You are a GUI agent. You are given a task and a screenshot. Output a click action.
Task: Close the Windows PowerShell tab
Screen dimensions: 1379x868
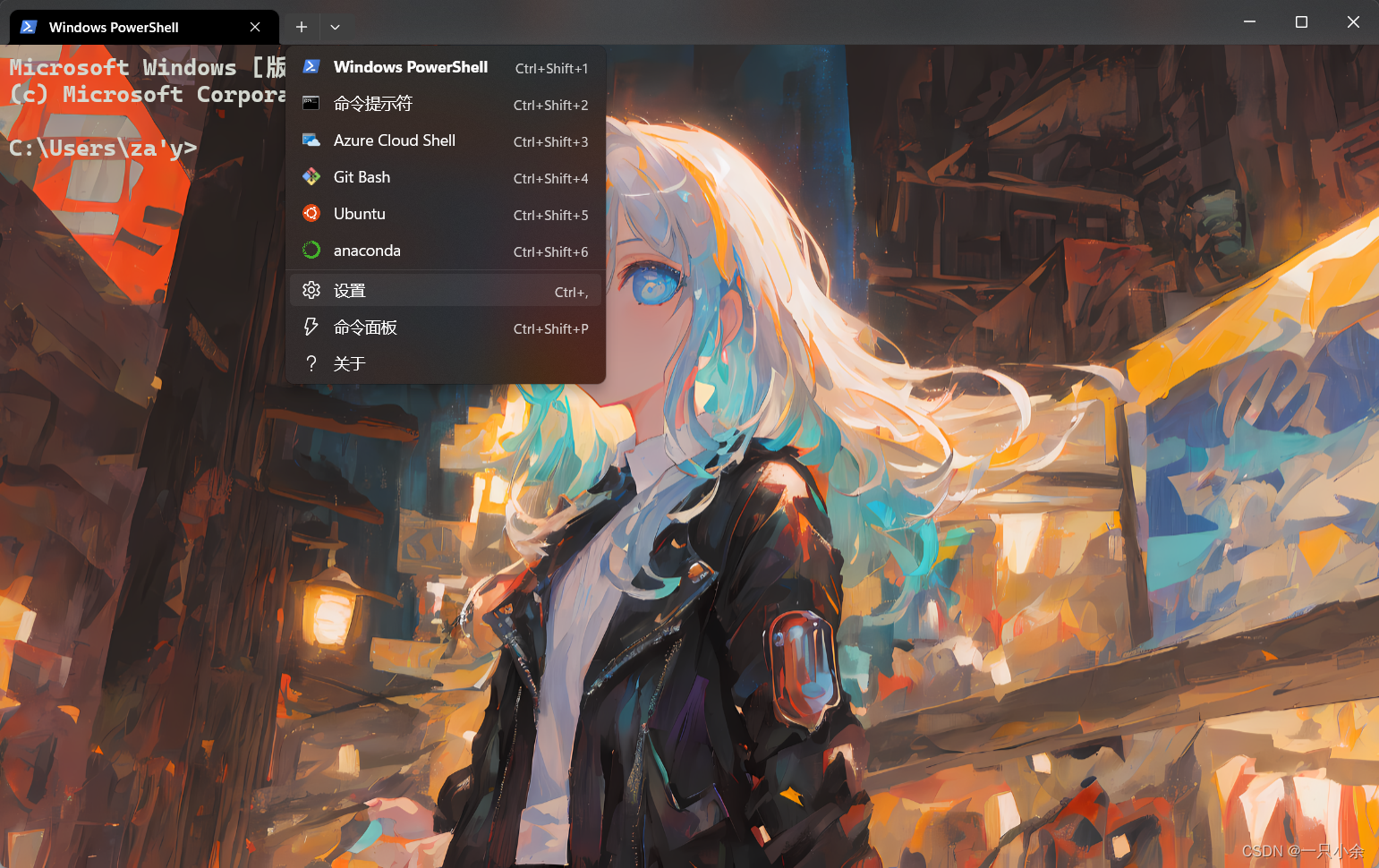[x=255, y=27]
